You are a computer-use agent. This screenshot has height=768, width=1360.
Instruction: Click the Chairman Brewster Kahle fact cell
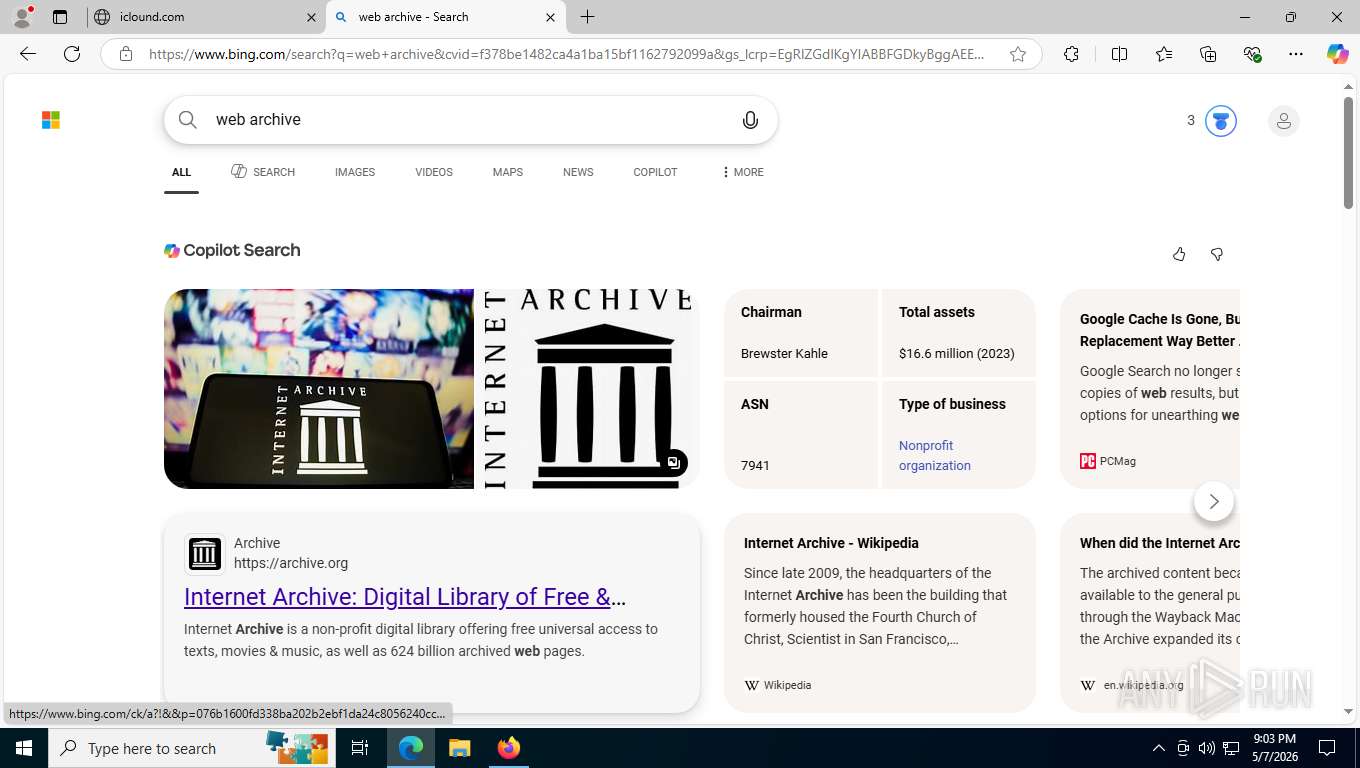point(801,333)
